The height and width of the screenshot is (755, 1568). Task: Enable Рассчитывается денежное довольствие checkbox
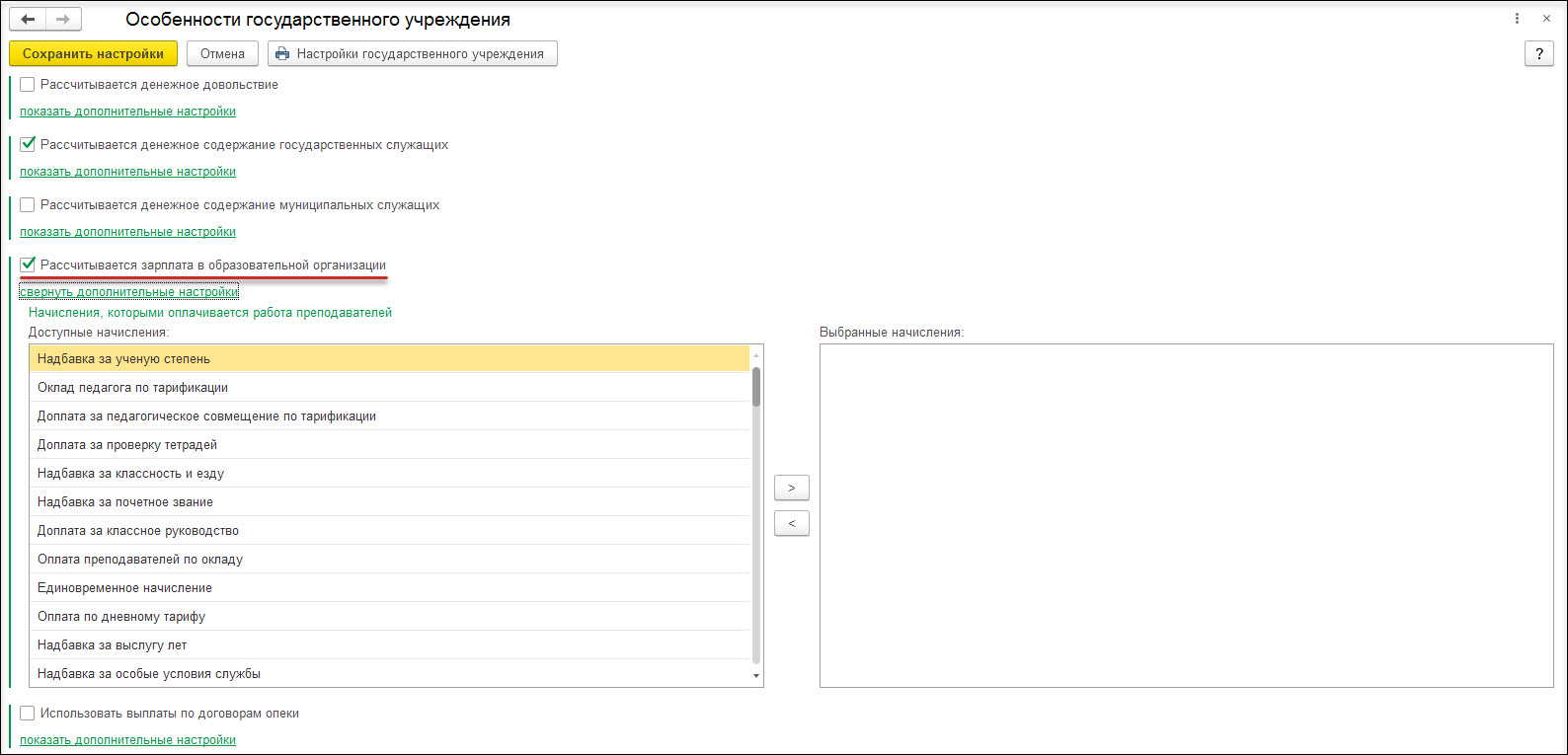(x=28, y=85)
